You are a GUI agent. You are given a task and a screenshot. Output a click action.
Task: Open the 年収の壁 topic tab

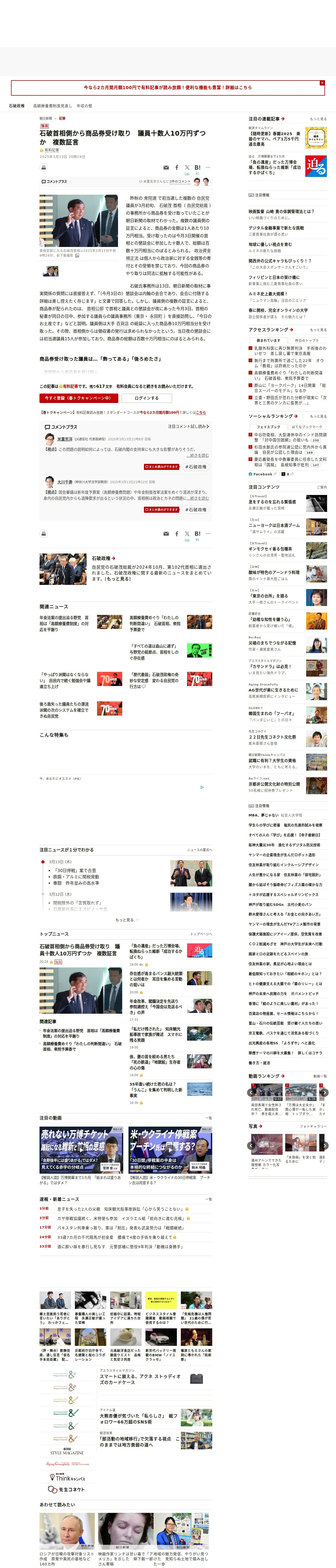(84, 106)
